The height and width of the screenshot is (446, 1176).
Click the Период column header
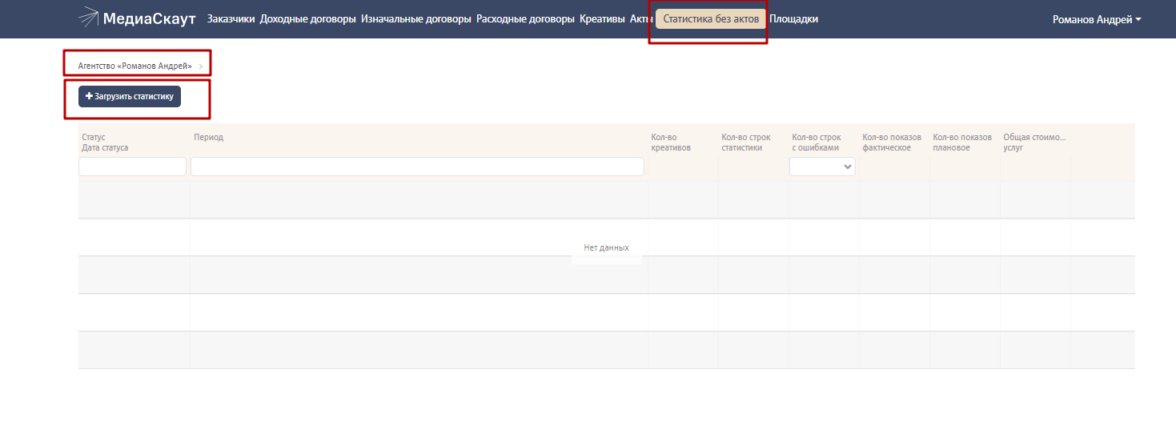click(208, 138)
